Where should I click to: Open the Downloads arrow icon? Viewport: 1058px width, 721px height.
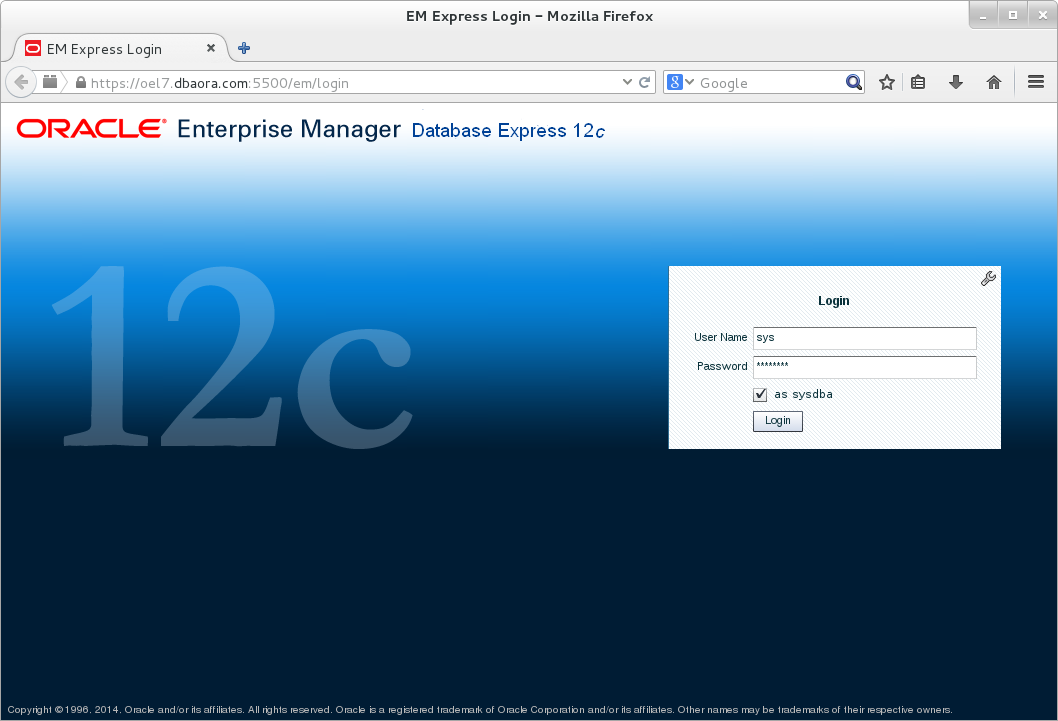point(955,82)
